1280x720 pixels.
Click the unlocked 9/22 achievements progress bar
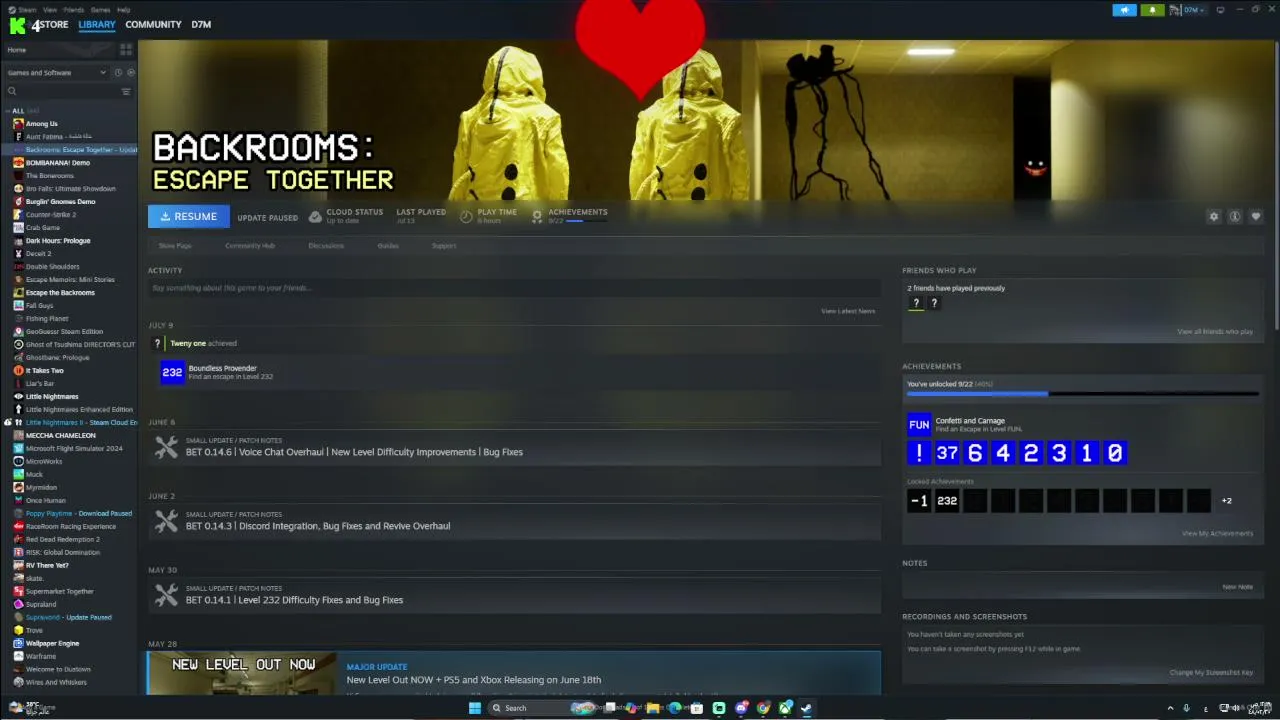point(1083,394)
